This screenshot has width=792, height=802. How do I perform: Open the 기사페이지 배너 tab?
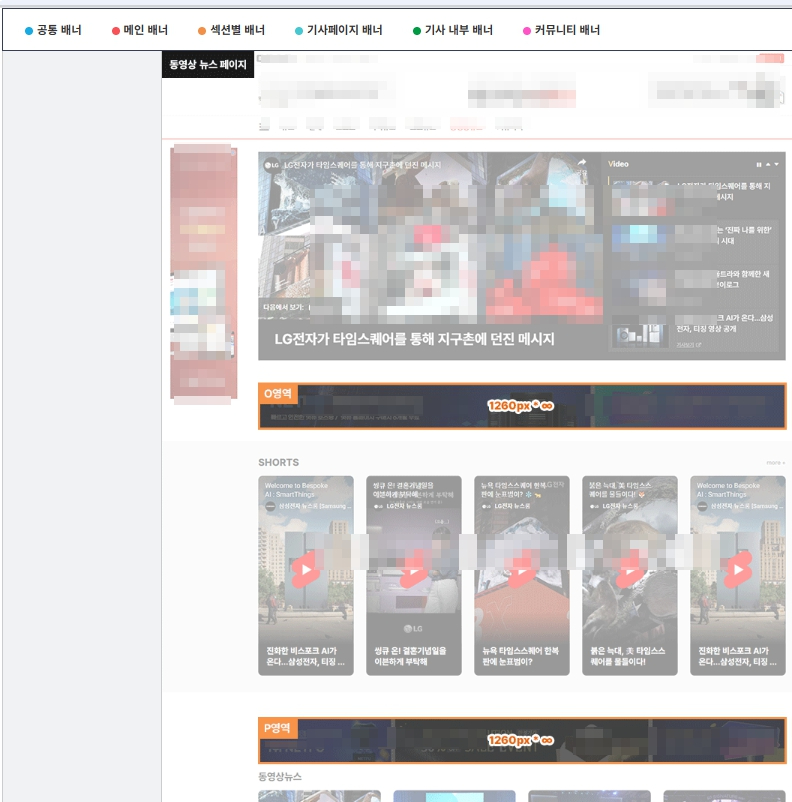339,30
